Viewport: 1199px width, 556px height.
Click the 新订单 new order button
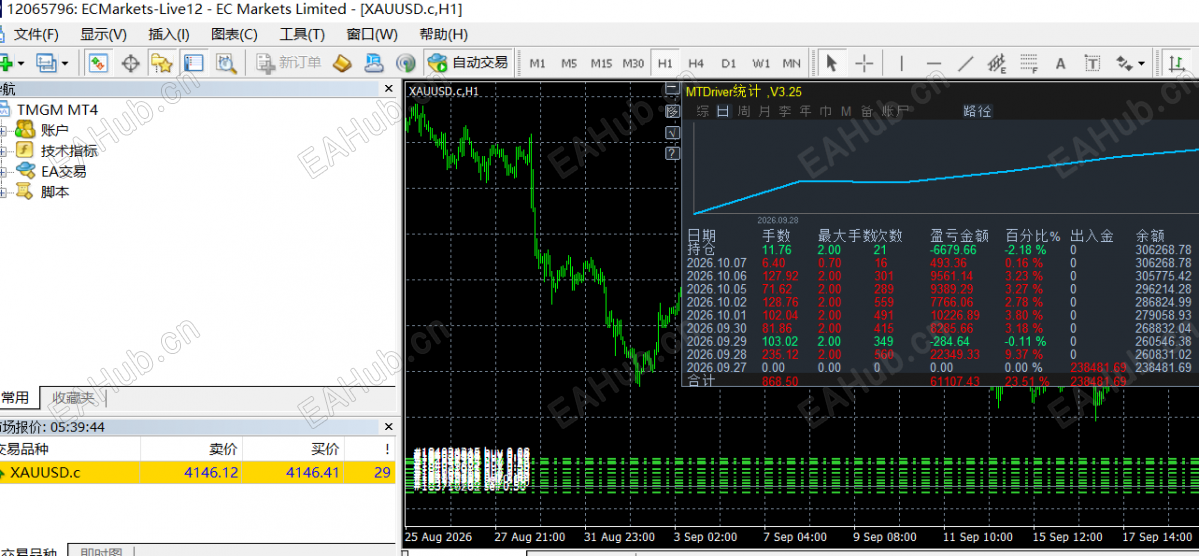click(x=288, y=63)
